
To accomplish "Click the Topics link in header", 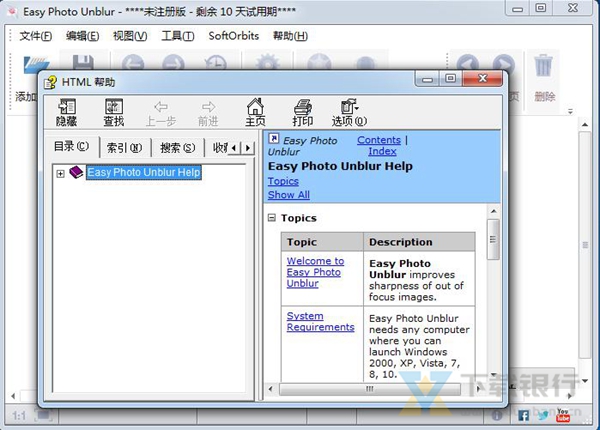I will click(x=283, y=181).
